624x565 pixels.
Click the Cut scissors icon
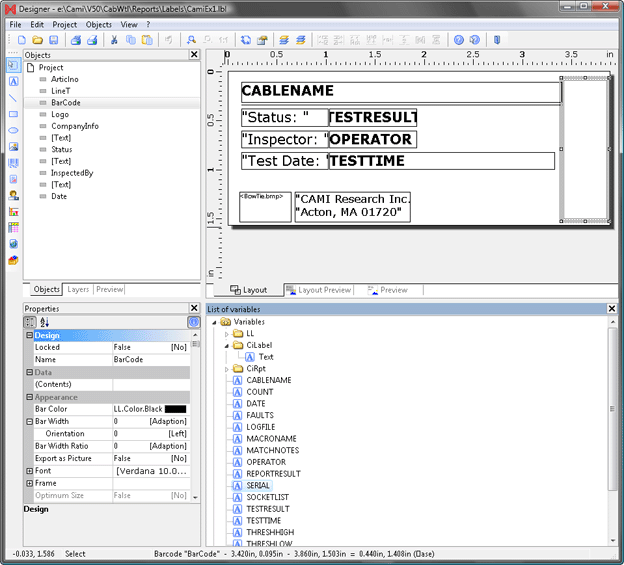coord(114,40)
